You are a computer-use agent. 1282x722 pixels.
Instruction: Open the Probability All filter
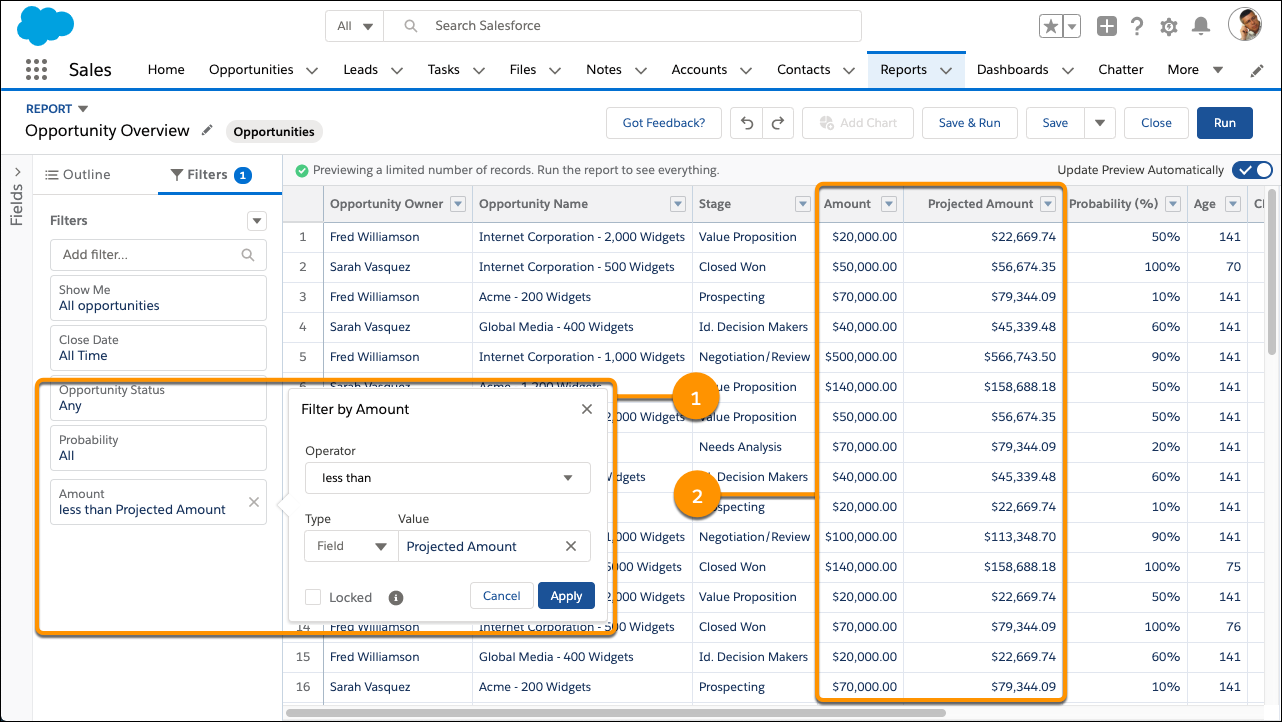click(x=158, y=448)
